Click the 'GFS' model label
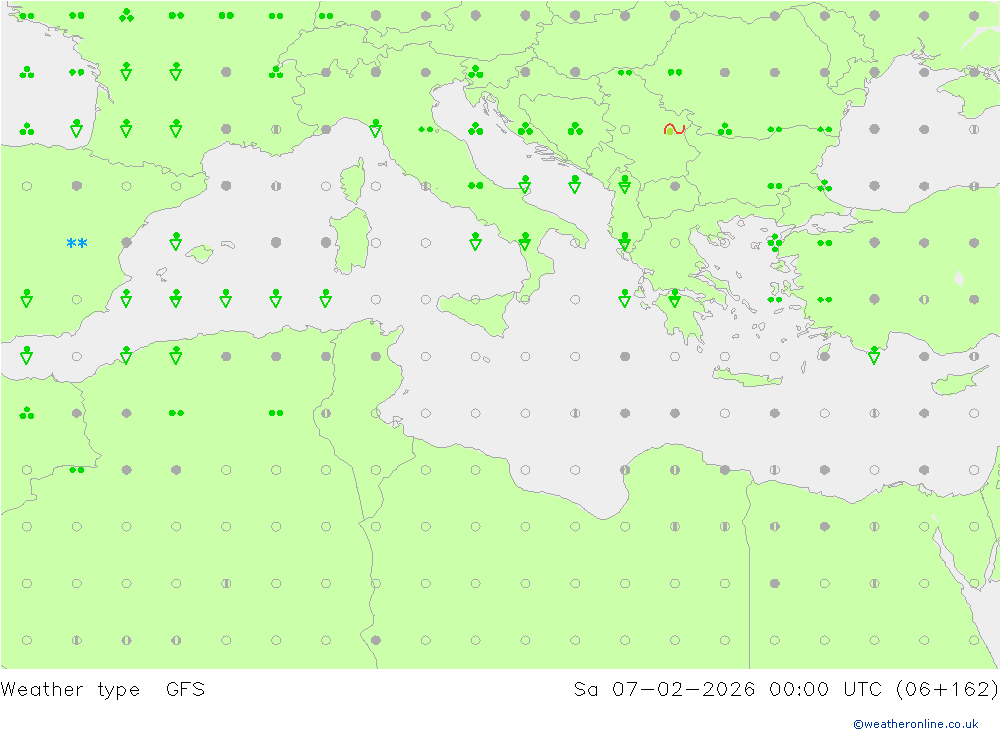 [x=186, y=690]
